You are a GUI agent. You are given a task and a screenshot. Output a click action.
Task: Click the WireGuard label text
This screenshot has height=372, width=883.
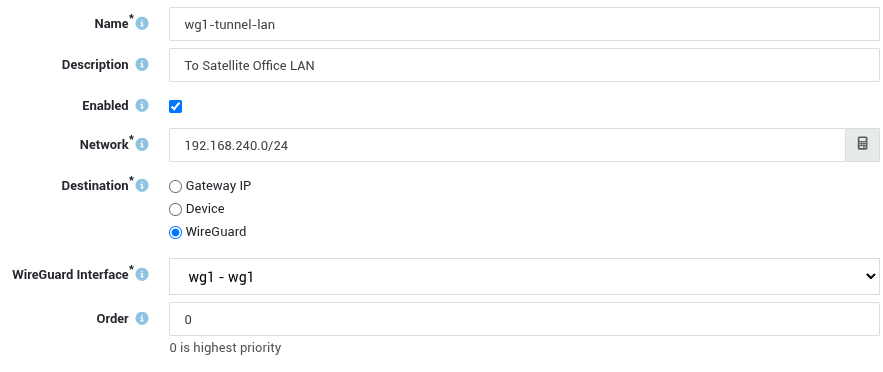(216, 232)
